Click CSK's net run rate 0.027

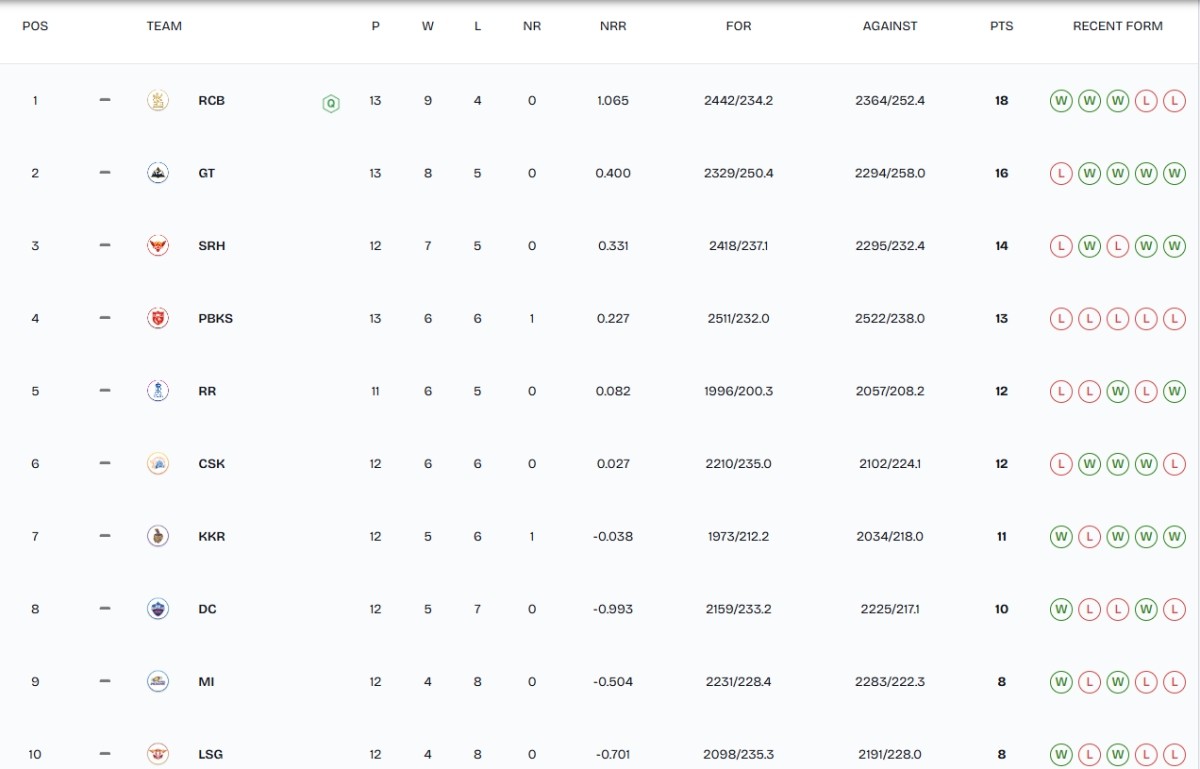click(613, 464)
